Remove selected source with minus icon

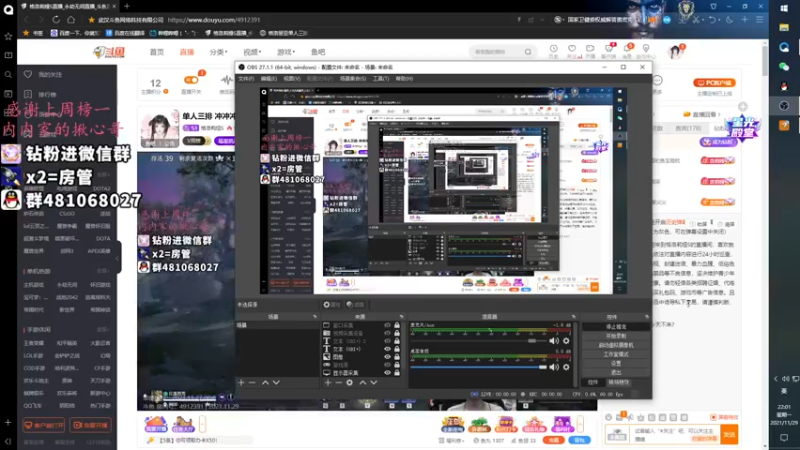tap(338, 382)
